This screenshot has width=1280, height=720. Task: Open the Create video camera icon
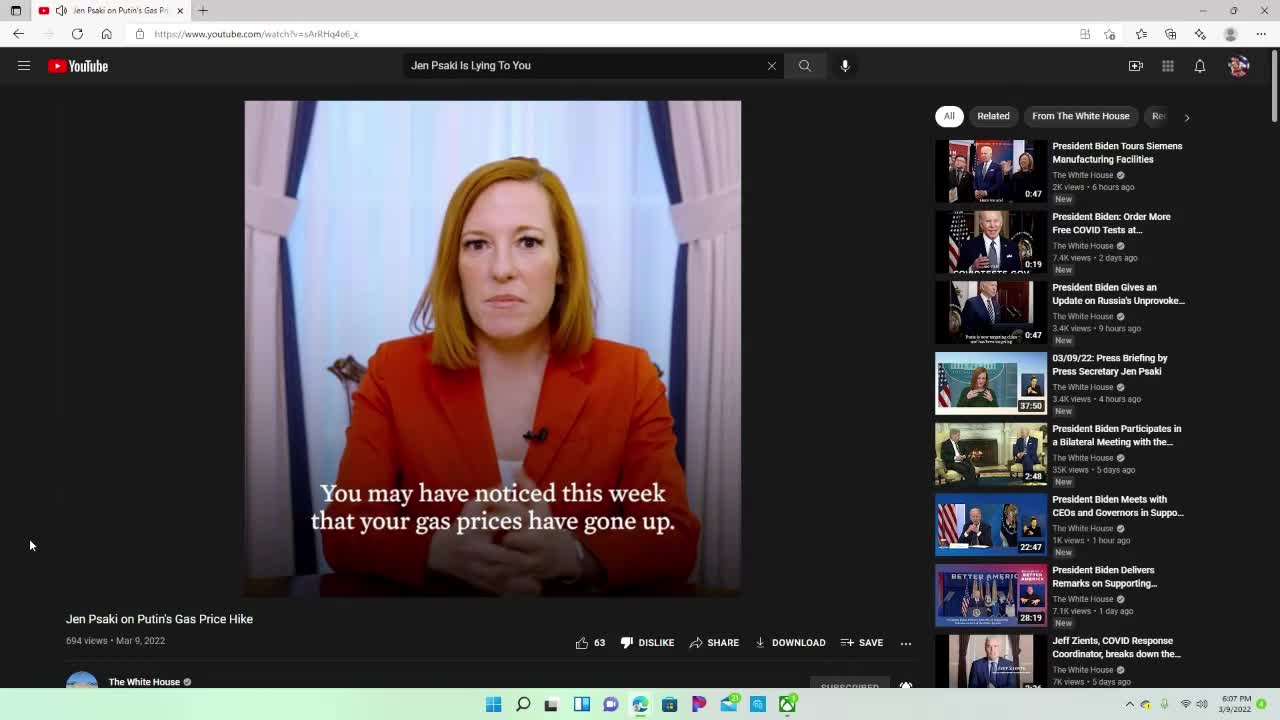[1136, 66]
